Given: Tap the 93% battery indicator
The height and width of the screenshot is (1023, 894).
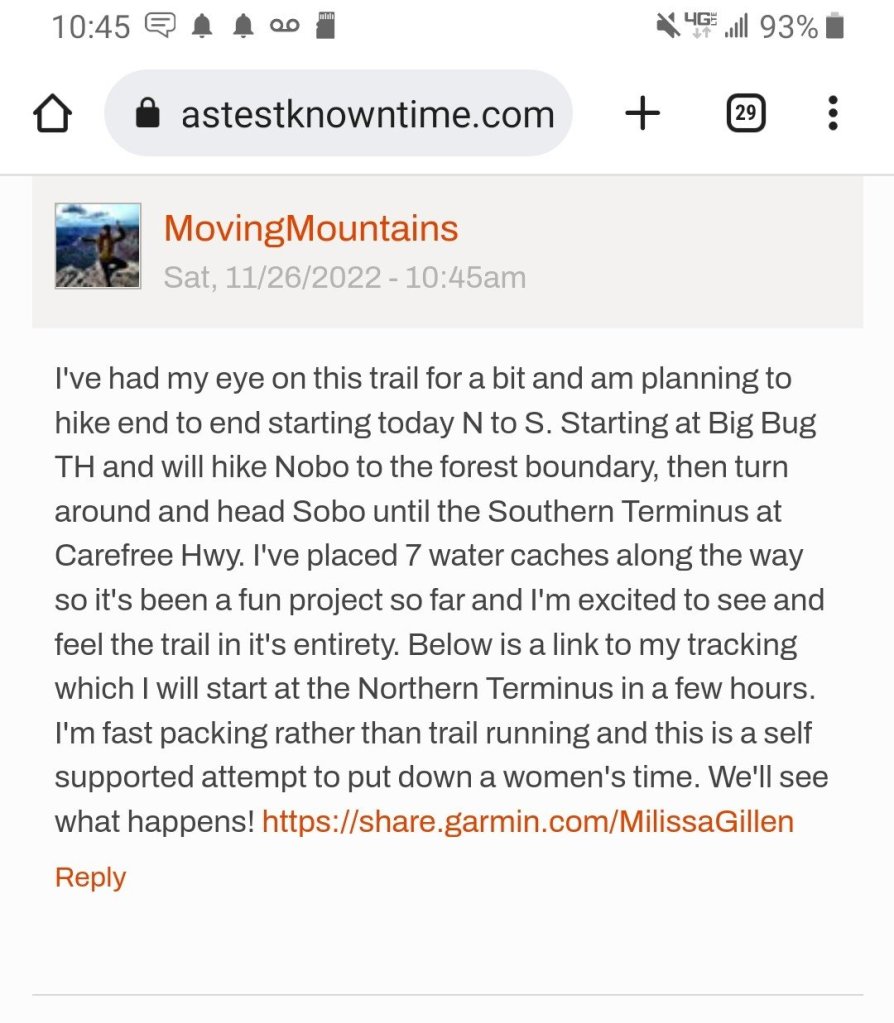Looking at the screenshot, I should click(x=802, y=26).
